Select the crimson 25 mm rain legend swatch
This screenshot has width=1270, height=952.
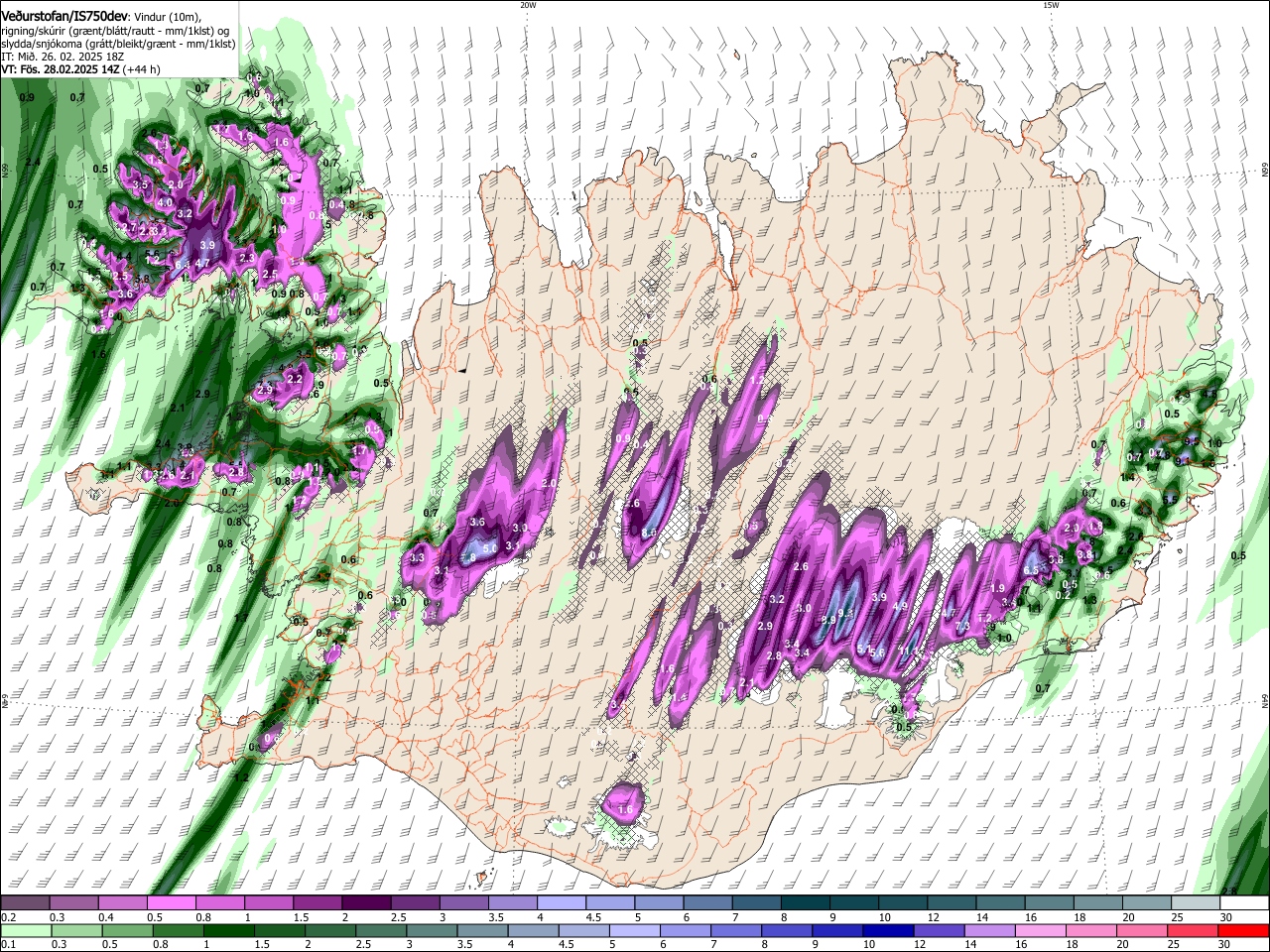tap(1192, 931)
